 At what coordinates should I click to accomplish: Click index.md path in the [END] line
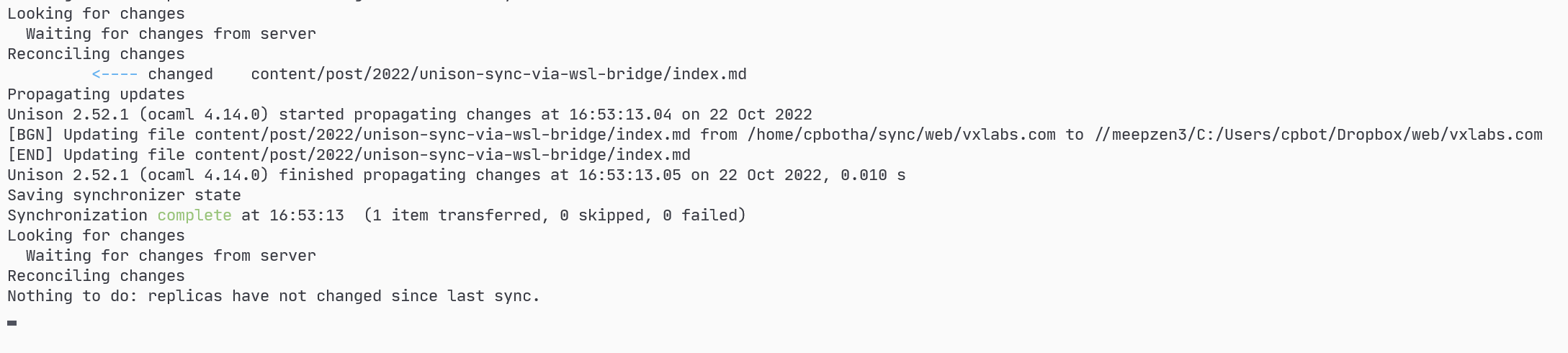coord(442,155)
